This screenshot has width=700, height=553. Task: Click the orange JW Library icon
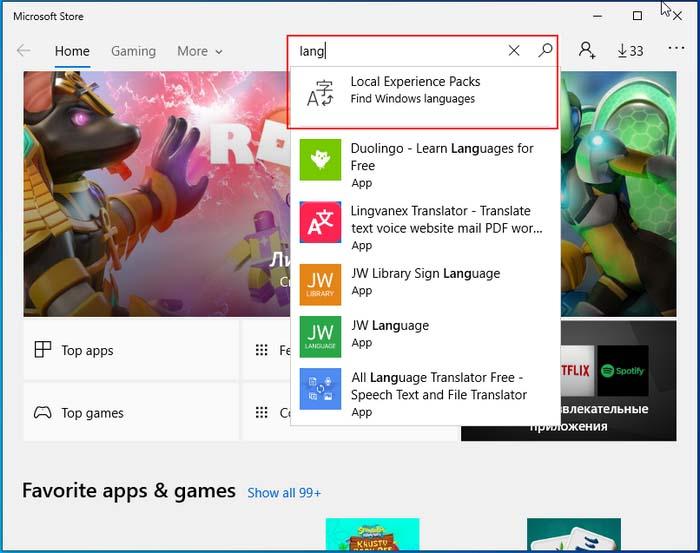[x=320, y=284]
